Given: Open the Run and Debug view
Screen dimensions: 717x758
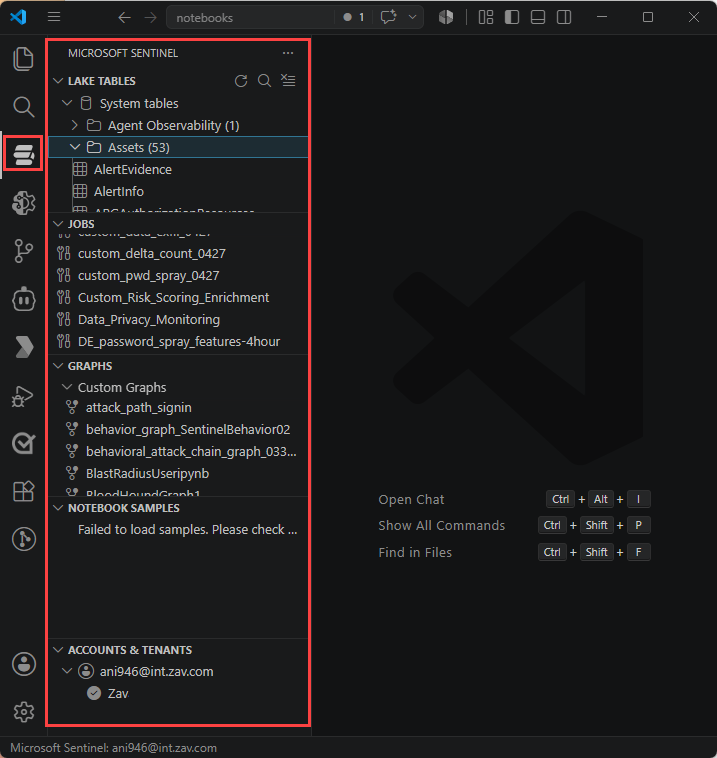Looking at the screenshot, I should [x=23, y=396].
